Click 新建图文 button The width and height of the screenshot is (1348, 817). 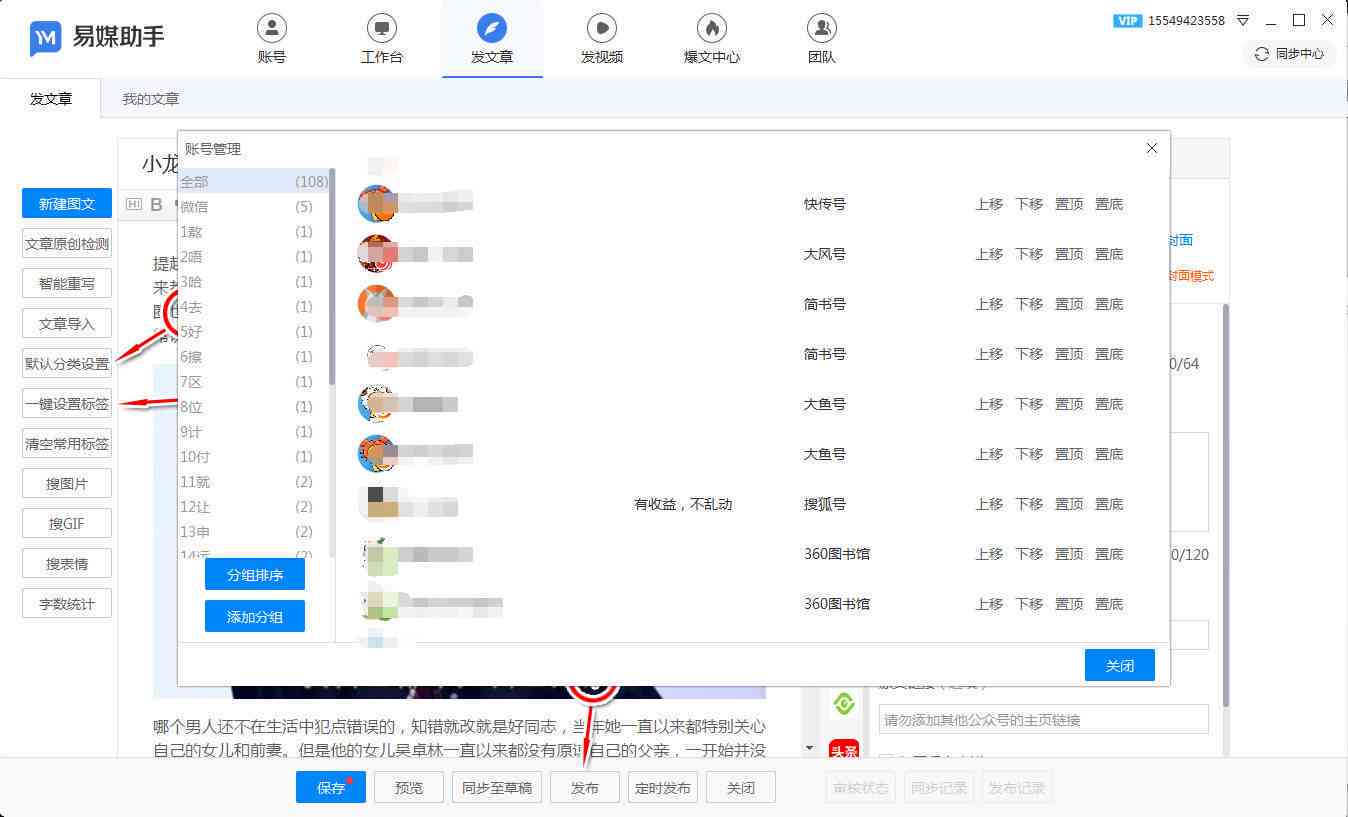click(x=67, y=203)
